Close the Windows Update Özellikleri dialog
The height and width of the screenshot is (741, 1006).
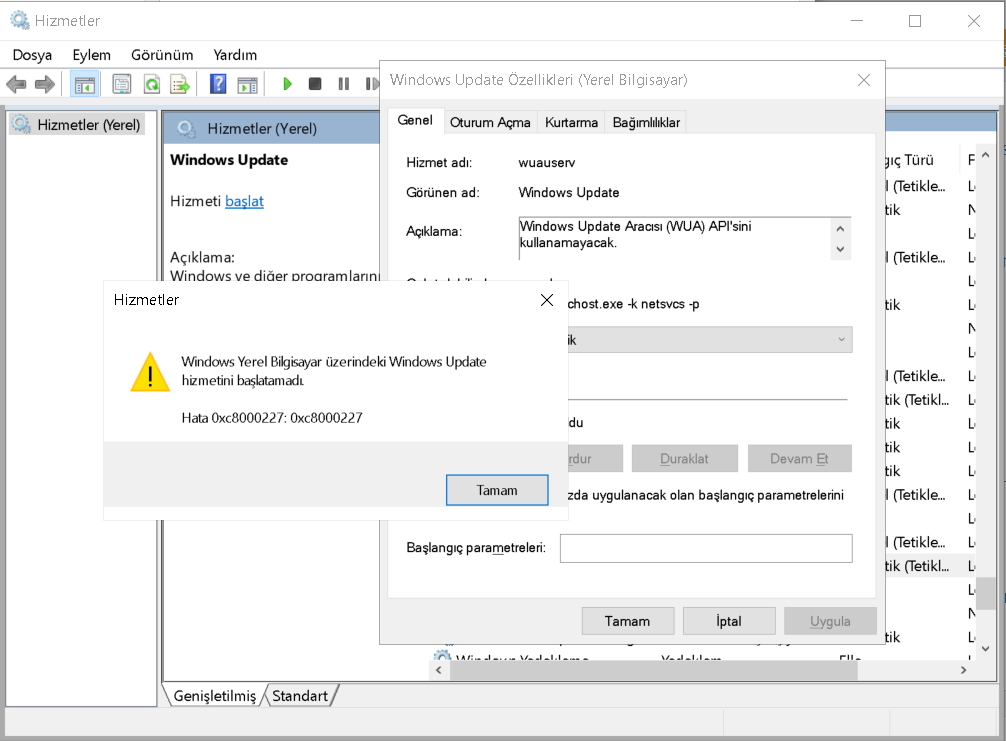tap(864, 80)
